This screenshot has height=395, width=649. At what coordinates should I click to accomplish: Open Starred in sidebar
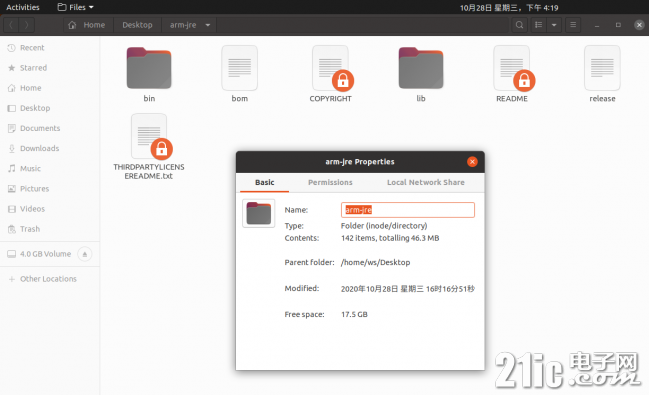pyautogui.click(x=50, y=67)
